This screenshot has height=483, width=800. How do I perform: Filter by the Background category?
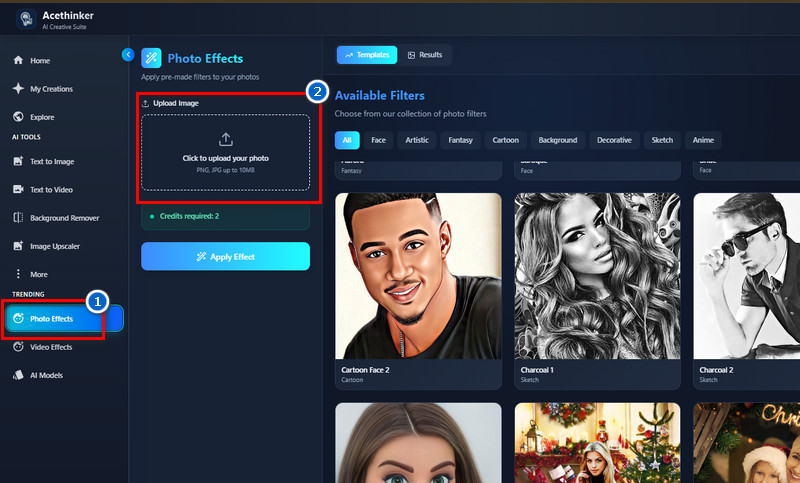pyautogui.click(x=558, y=140)
